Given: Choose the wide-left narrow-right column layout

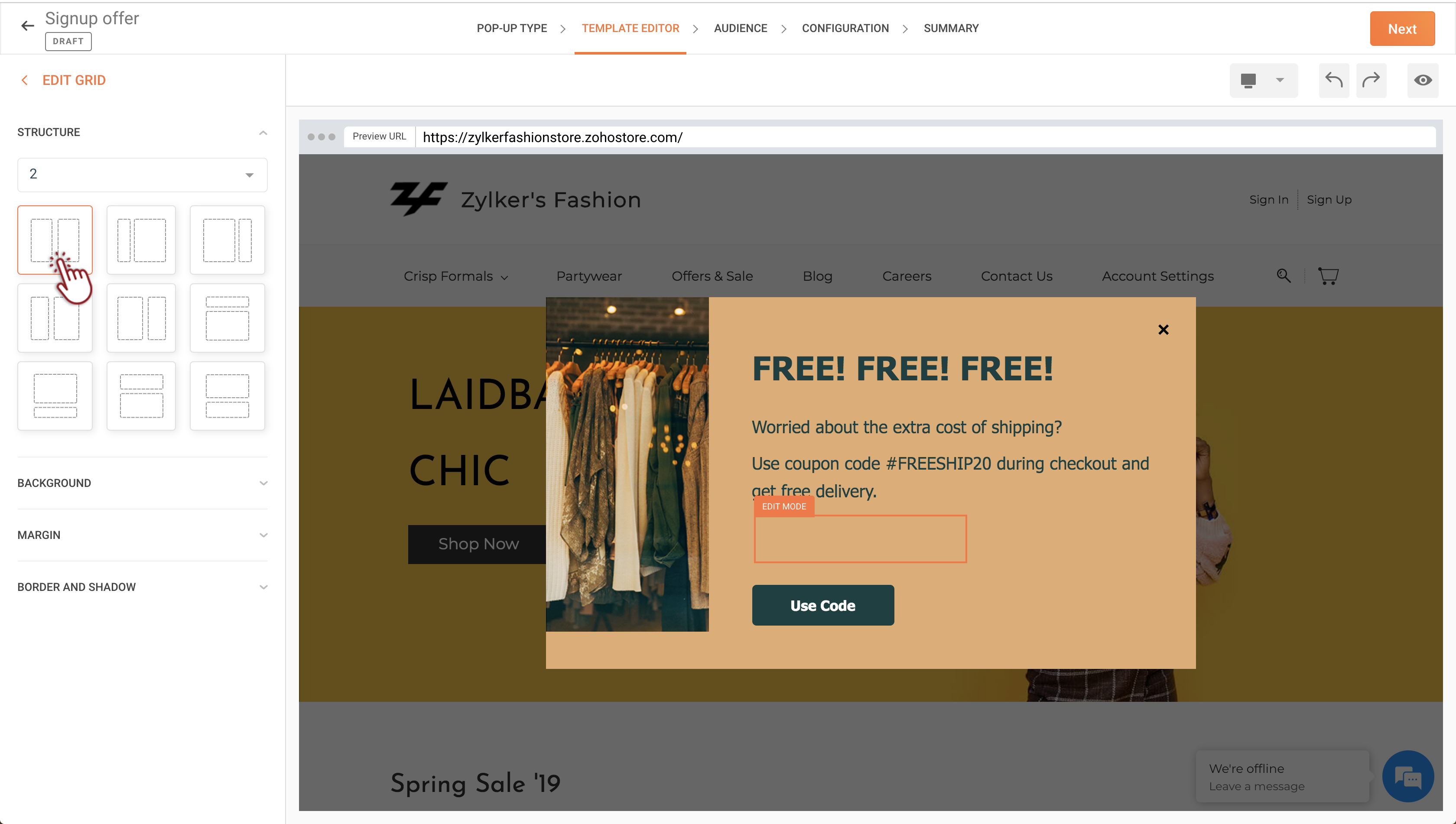Looking at the screenshot, I should [x=227, y=240].
